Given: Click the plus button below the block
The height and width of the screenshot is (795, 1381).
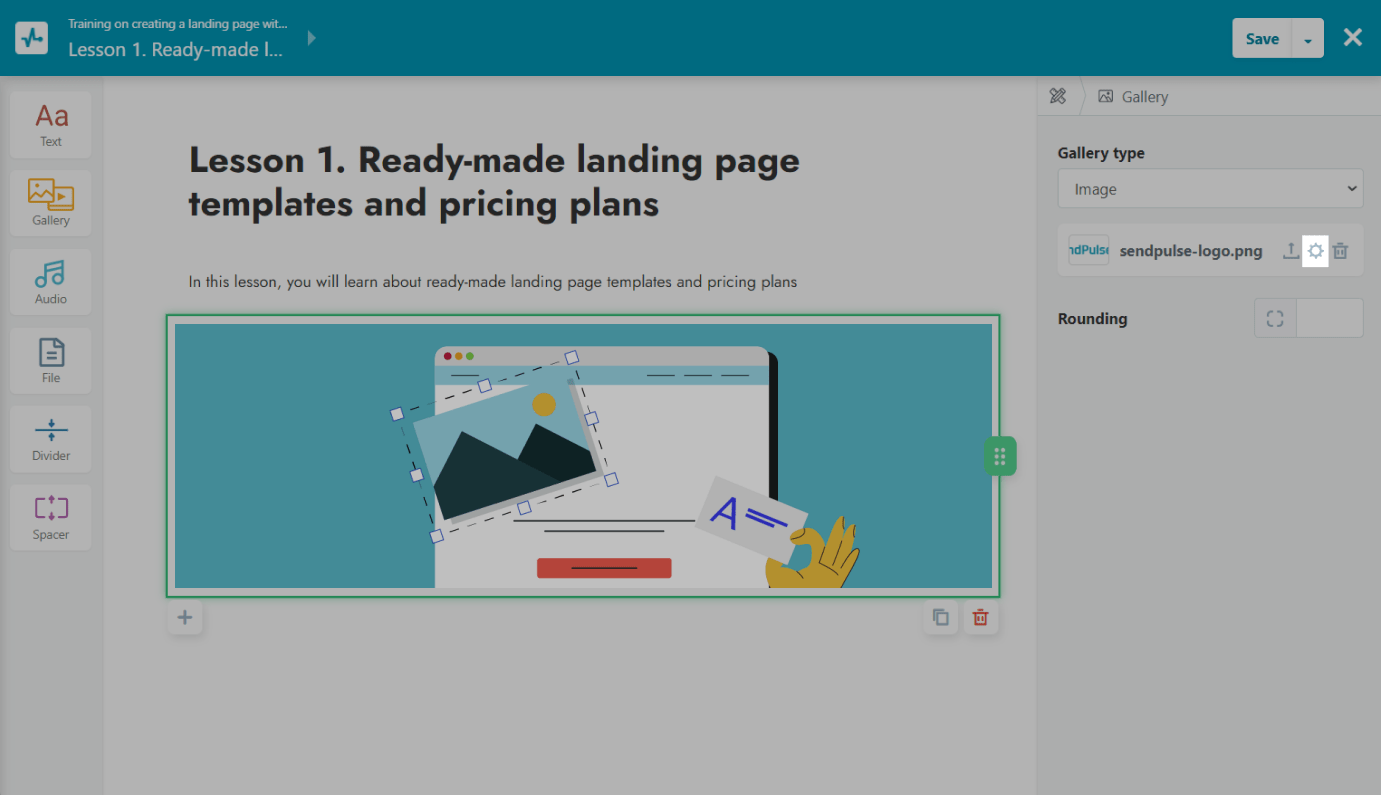Looking at the screenshot, I should (185, 618).
